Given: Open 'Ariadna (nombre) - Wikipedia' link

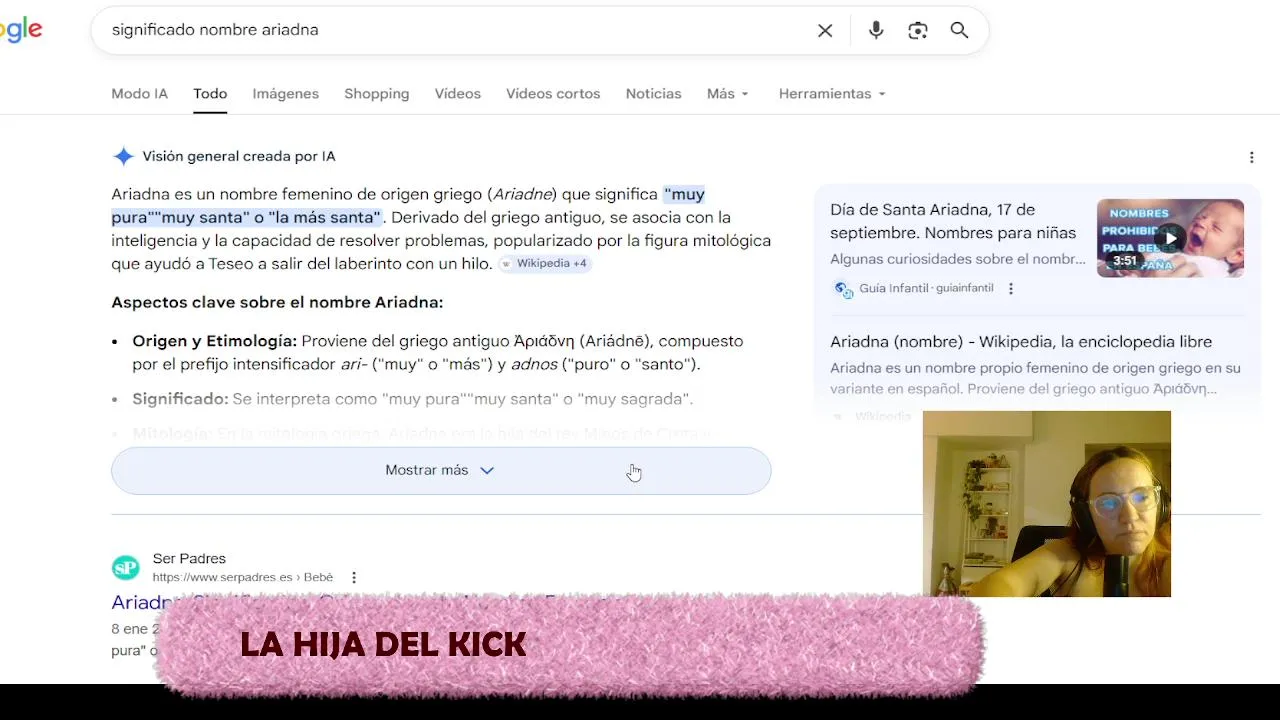Looking at the screenshot, I should click(x=1021, y=341).
